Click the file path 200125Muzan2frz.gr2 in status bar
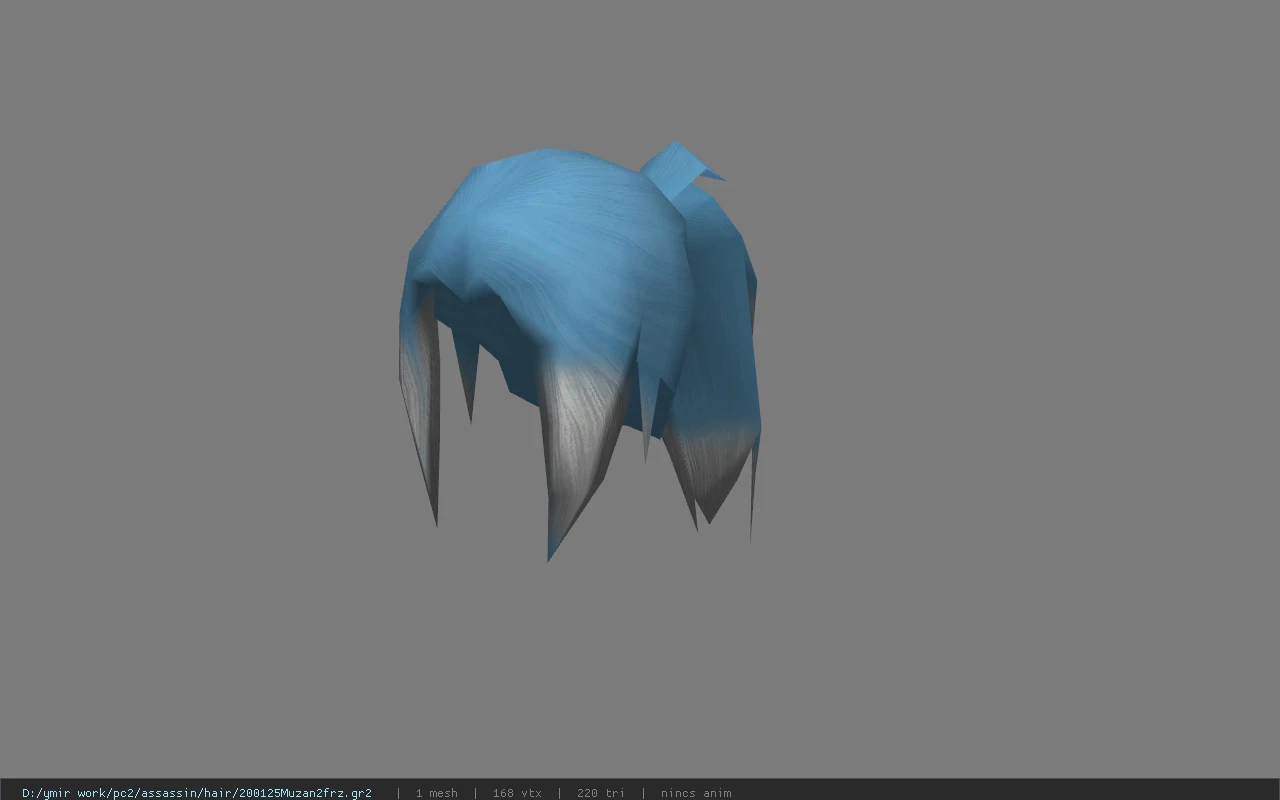 [x=197, y=793]
